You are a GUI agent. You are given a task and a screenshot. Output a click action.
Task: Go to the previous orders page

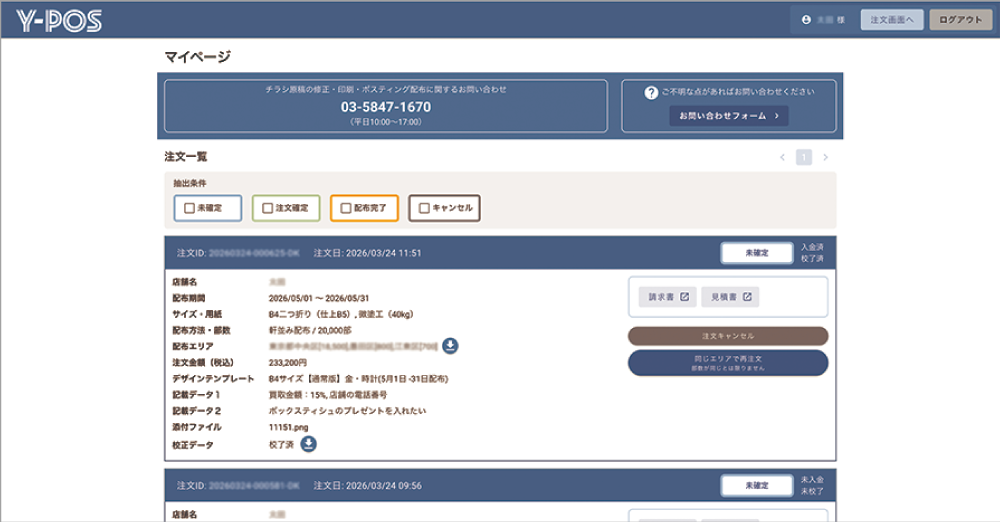point(783,157)
